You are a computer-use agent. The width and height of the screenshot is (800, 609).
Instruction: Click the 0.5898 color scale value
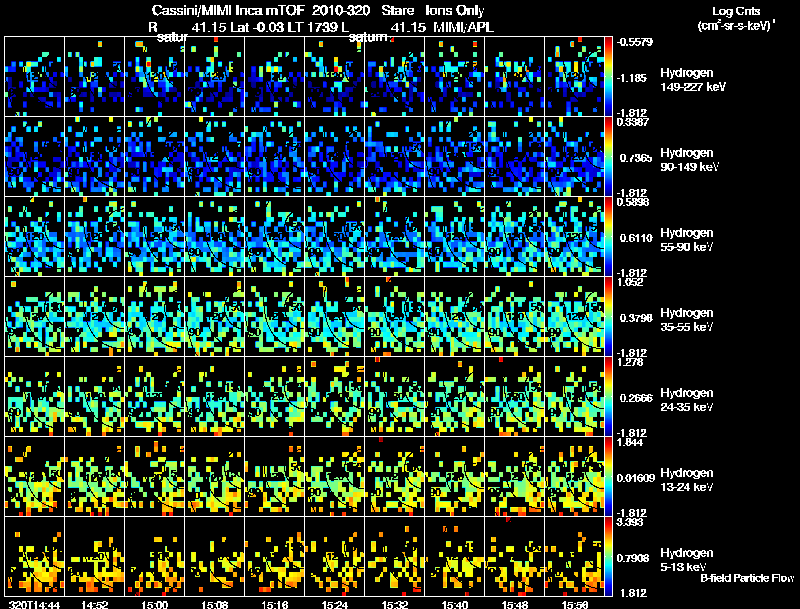632,202
